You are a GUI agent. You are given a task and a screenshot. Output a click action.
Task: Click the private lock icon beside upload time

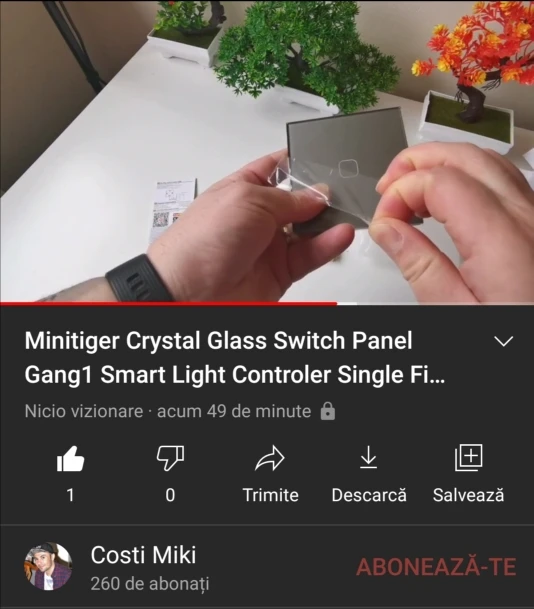328,411
